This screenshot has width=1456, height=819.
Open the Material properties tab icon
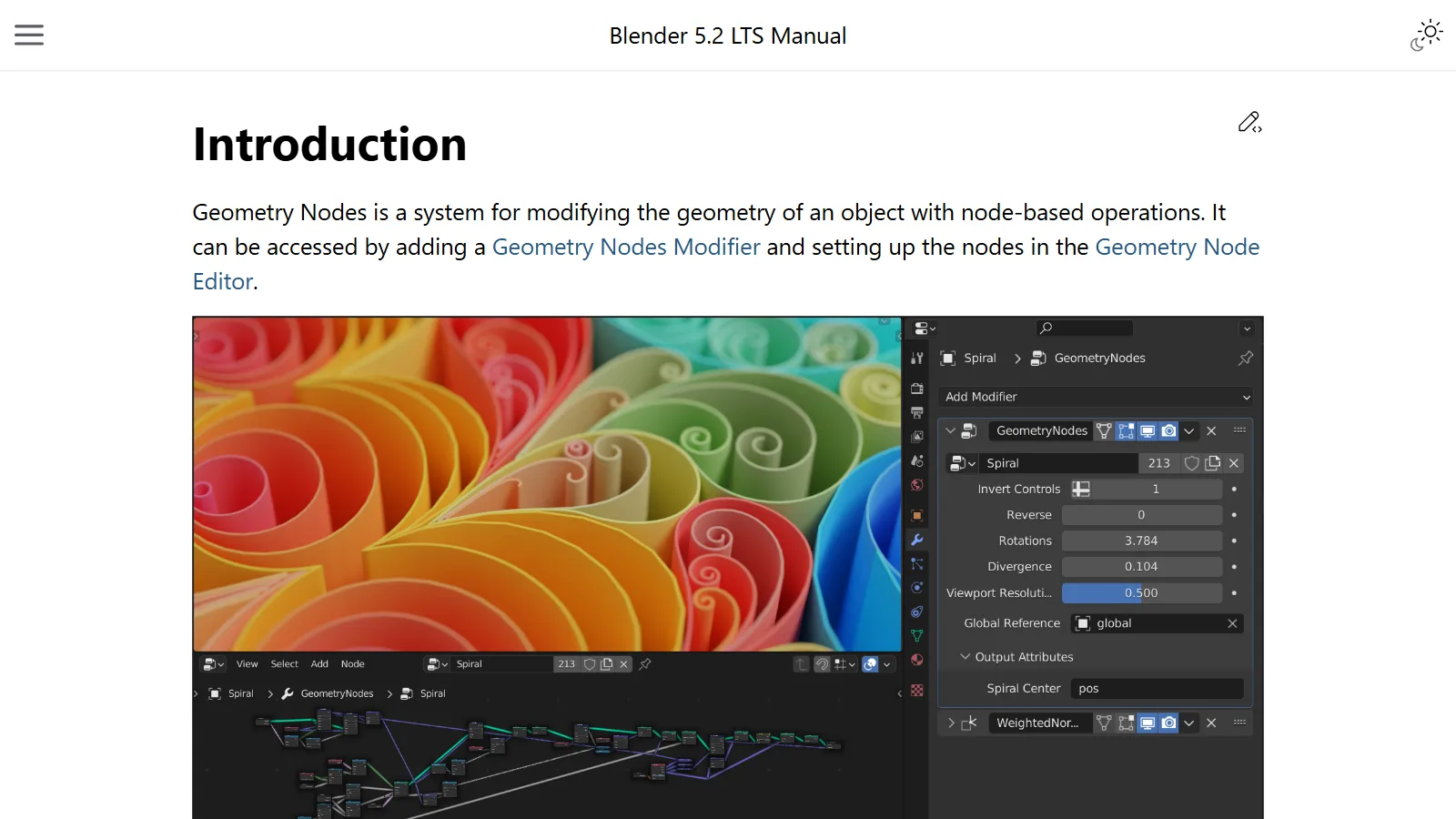pos(917,660)
